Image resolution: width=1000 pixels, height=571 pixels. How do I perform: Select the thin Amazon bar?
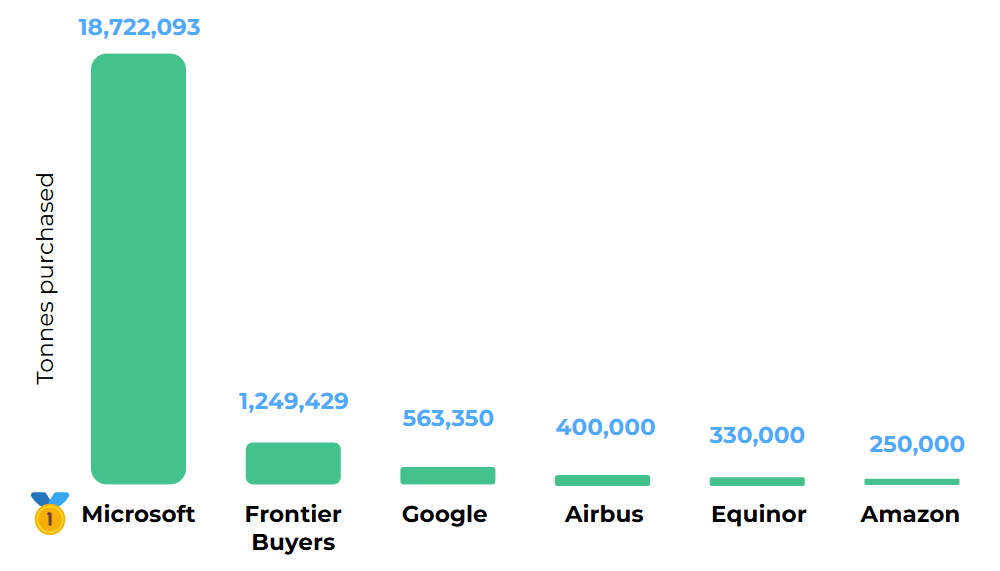pyautogui.click(x=911, y=482)
